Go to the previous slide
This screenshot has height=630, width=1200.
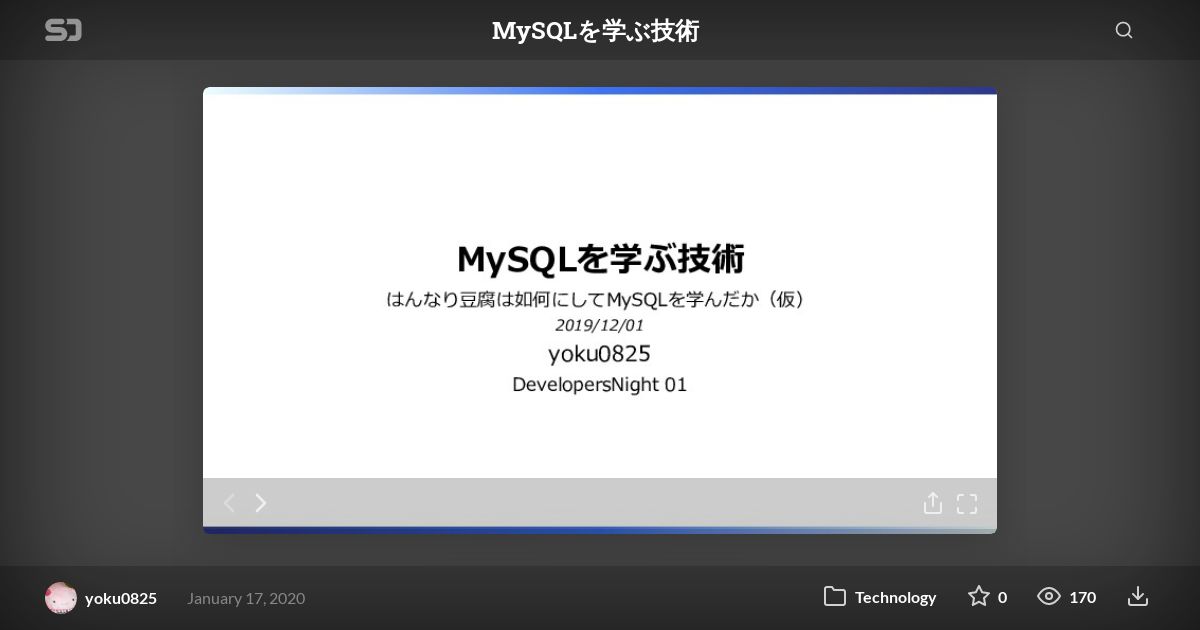click(229, 503)
